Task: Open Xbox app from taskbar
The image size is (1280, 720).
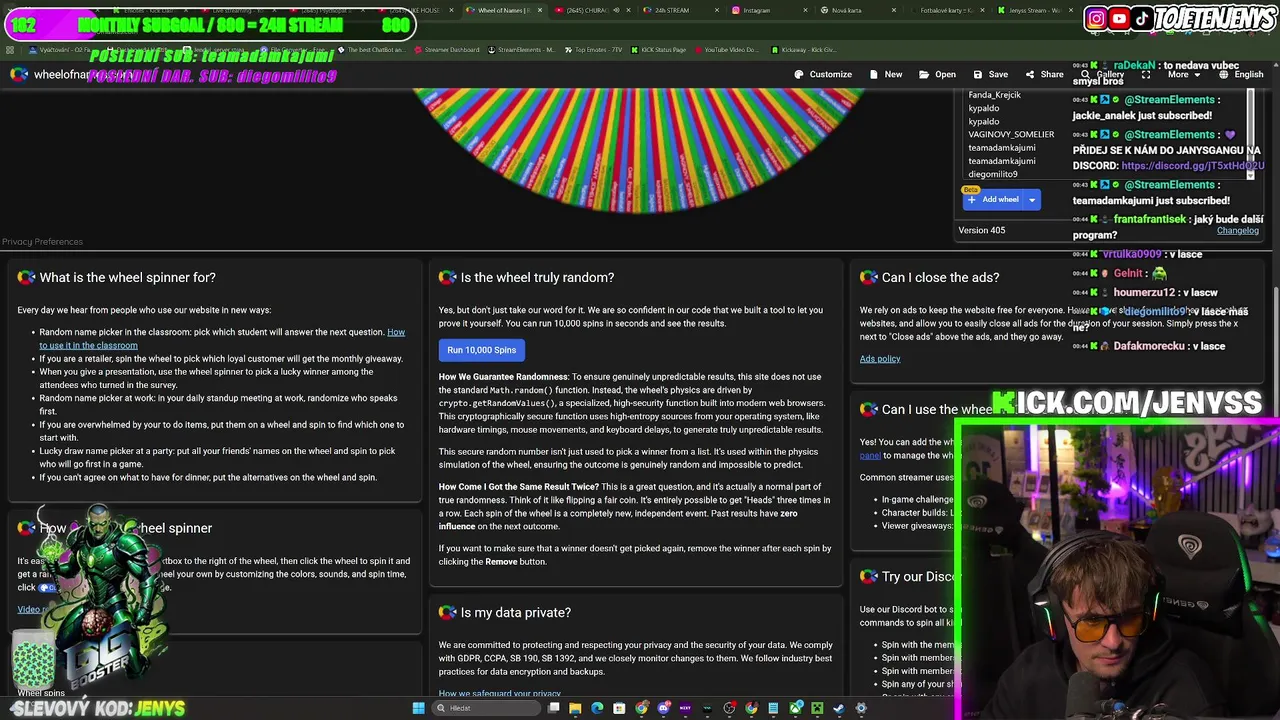Action: pos(795,708)
